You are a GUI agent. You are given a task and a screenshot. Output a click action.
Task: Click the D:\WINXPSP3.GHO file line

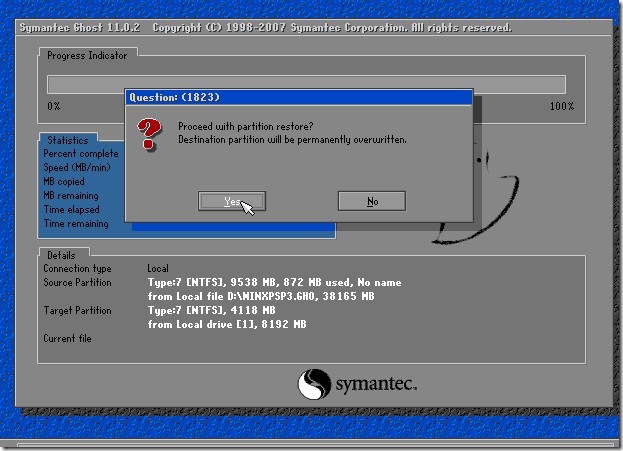click(261, 296)
